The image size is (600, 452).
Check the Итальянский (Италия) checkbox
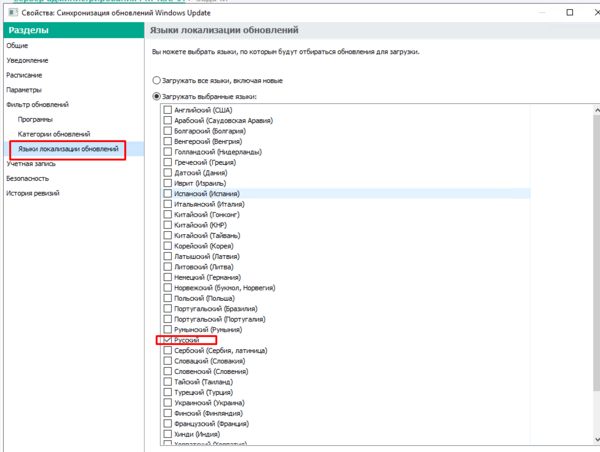point(168,204)
